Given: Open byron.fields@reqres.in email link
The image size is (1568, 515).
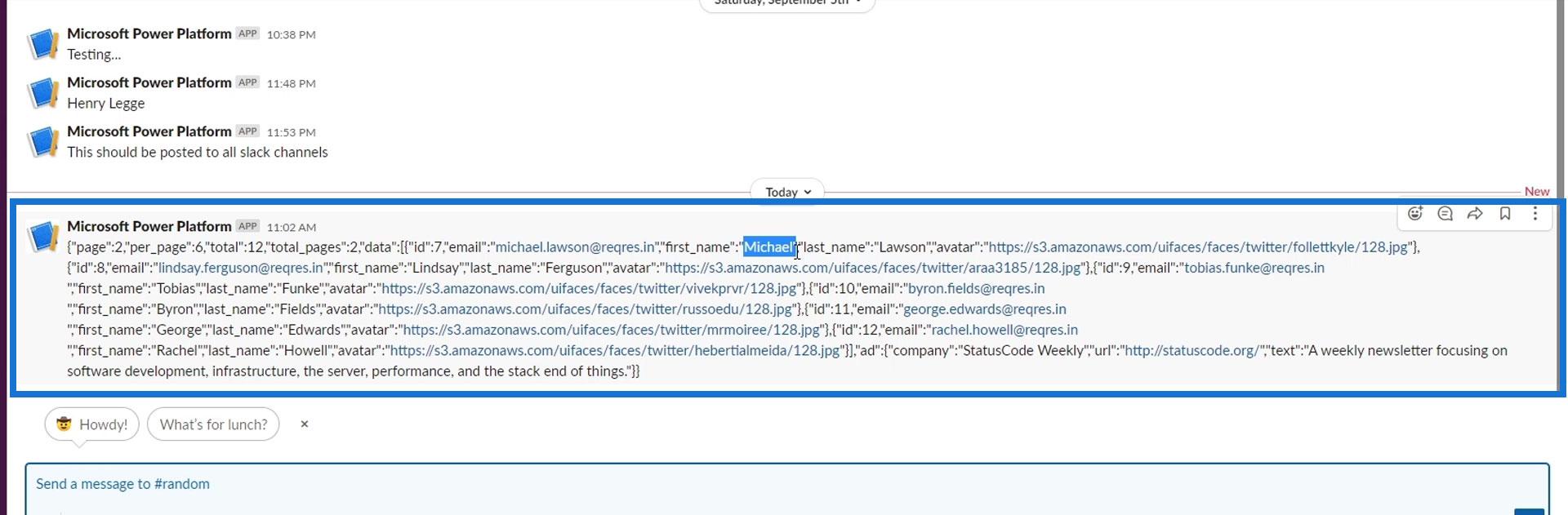Looking at the screenshot, I should tap(977, 289).
